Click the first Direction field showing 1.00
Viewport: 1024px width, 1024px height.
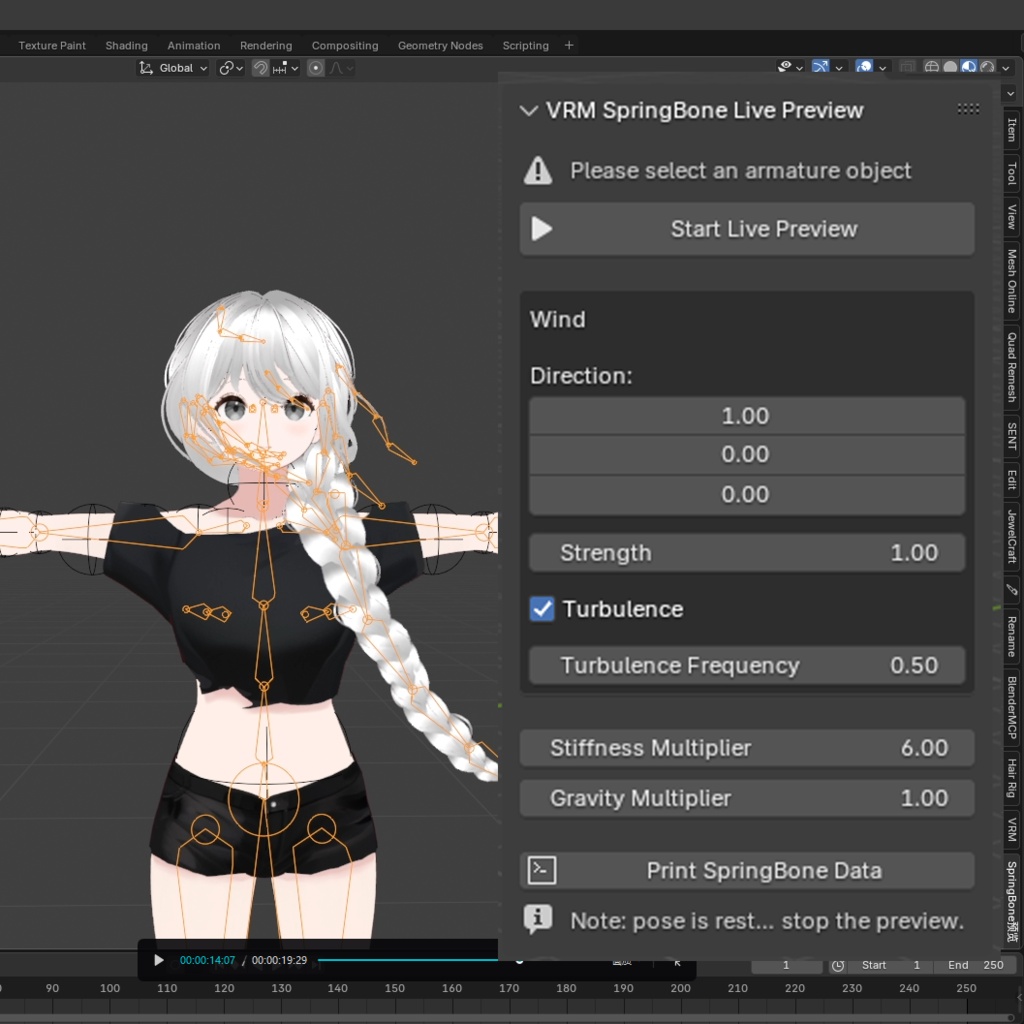[747, 416]
